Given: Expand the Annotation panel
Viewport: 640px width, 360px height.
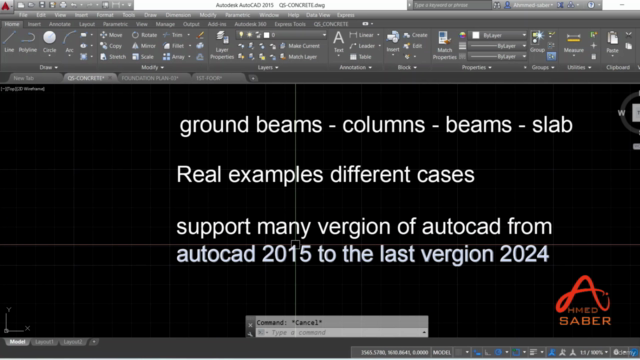Looking at the screenshot, I should click(356, 67).
